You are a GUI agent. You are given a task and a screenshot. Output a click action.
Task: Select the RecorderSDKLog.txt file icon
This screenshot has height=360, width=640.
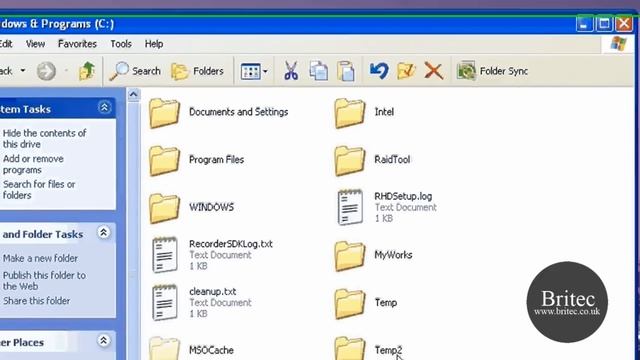point(164,255)
